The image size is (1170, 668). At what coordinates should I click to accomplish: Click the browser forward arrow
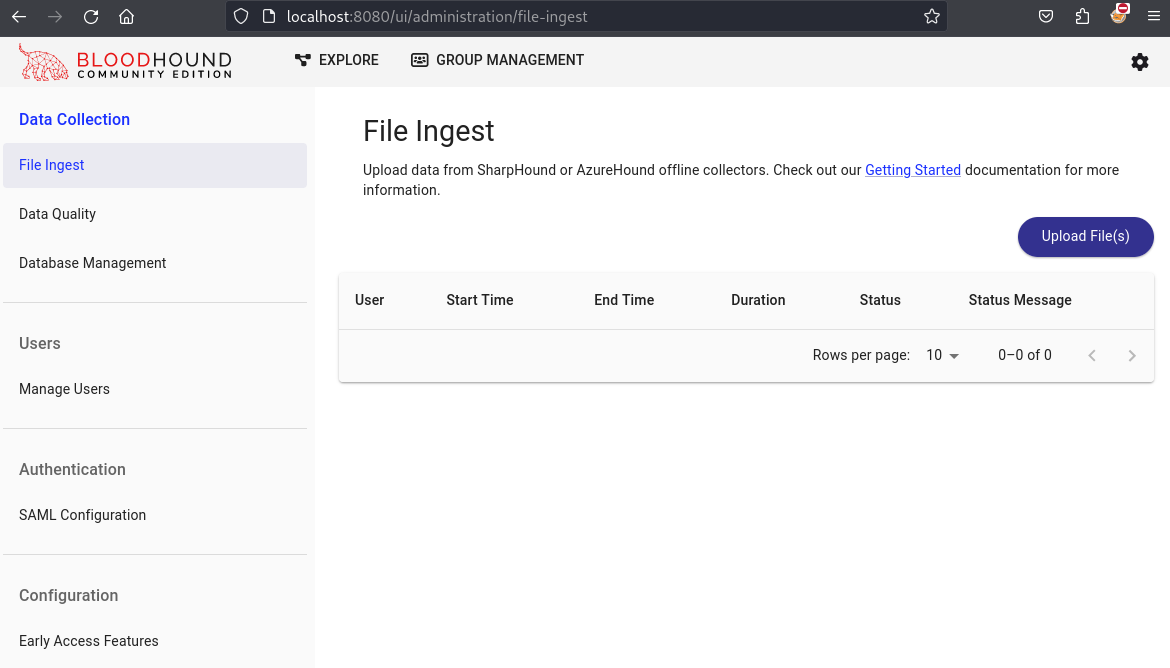[x=55, y=16]
